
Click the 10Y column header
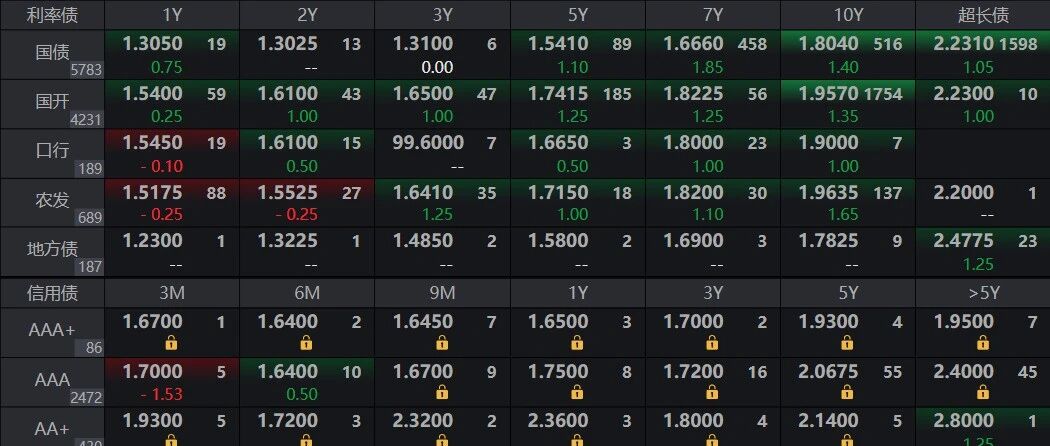(x=848, y=15)
